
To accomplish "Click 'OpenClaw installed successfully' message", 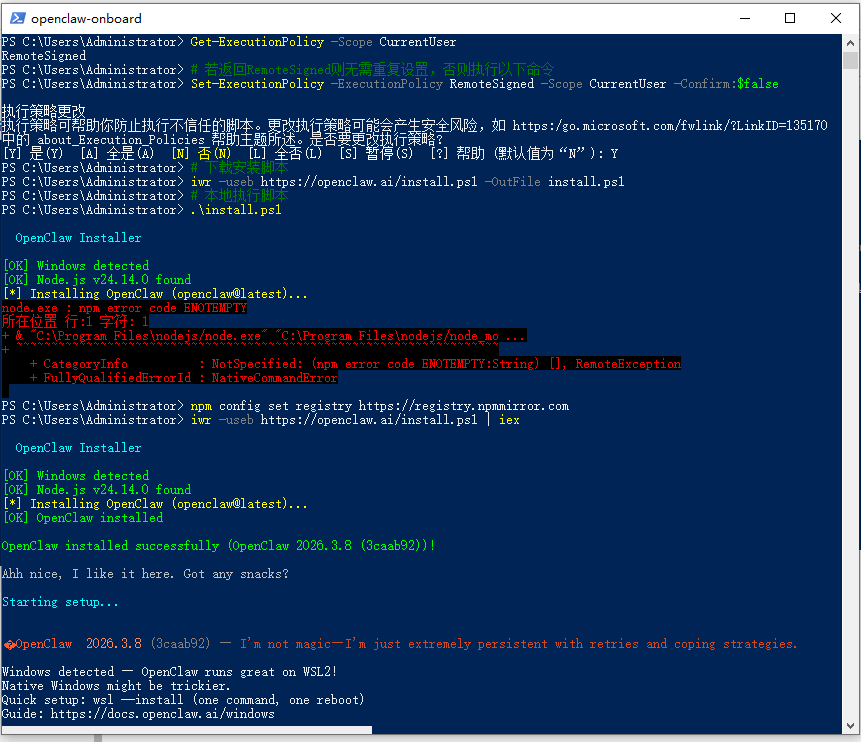I will (219, 546).
